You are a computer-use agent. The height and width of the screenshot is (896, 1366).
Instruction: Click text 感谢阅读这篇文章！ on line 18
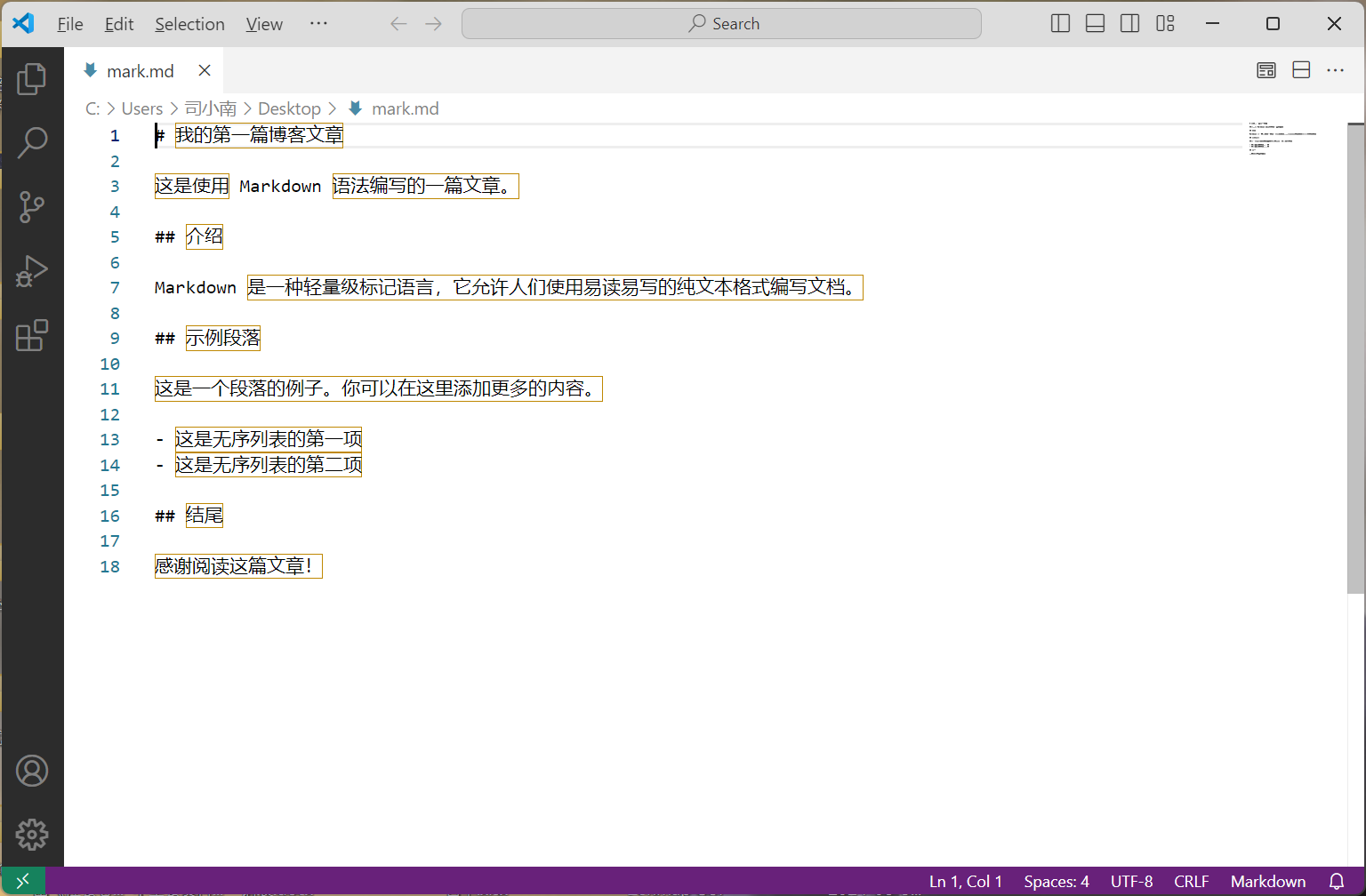coord(238,566)
